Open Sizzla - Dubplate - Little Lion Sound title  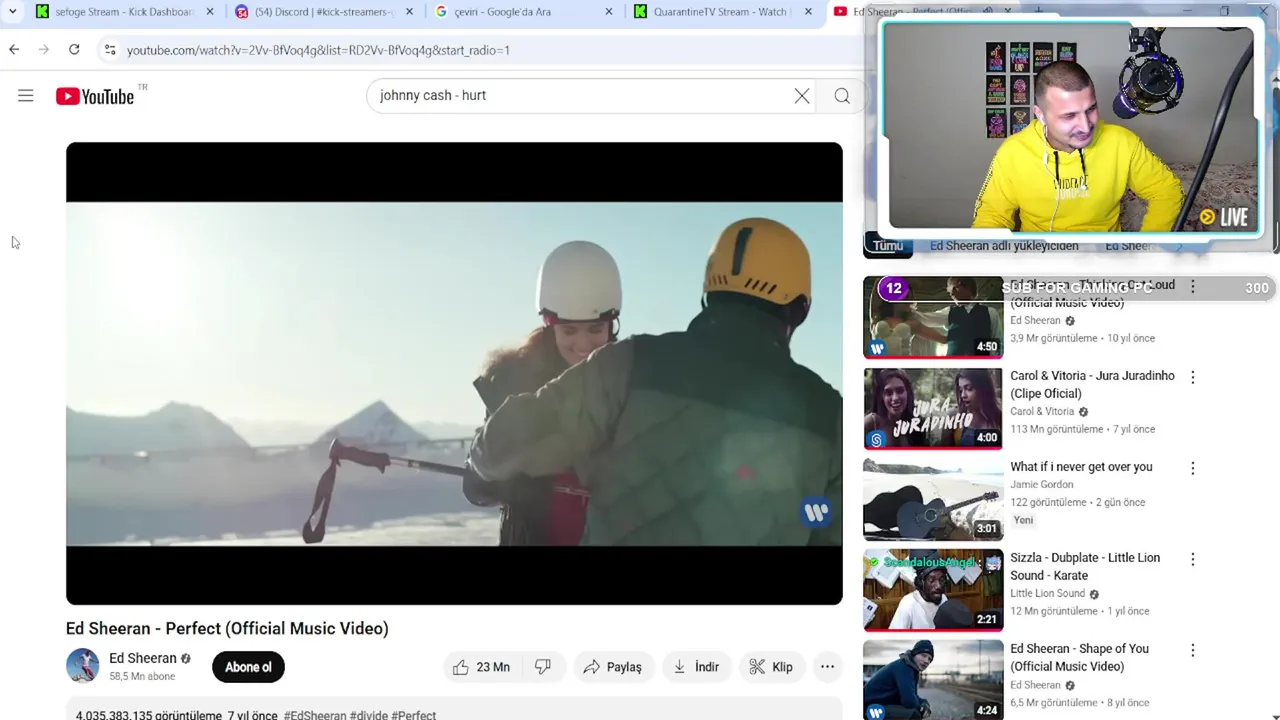(x=1085, y=567)
